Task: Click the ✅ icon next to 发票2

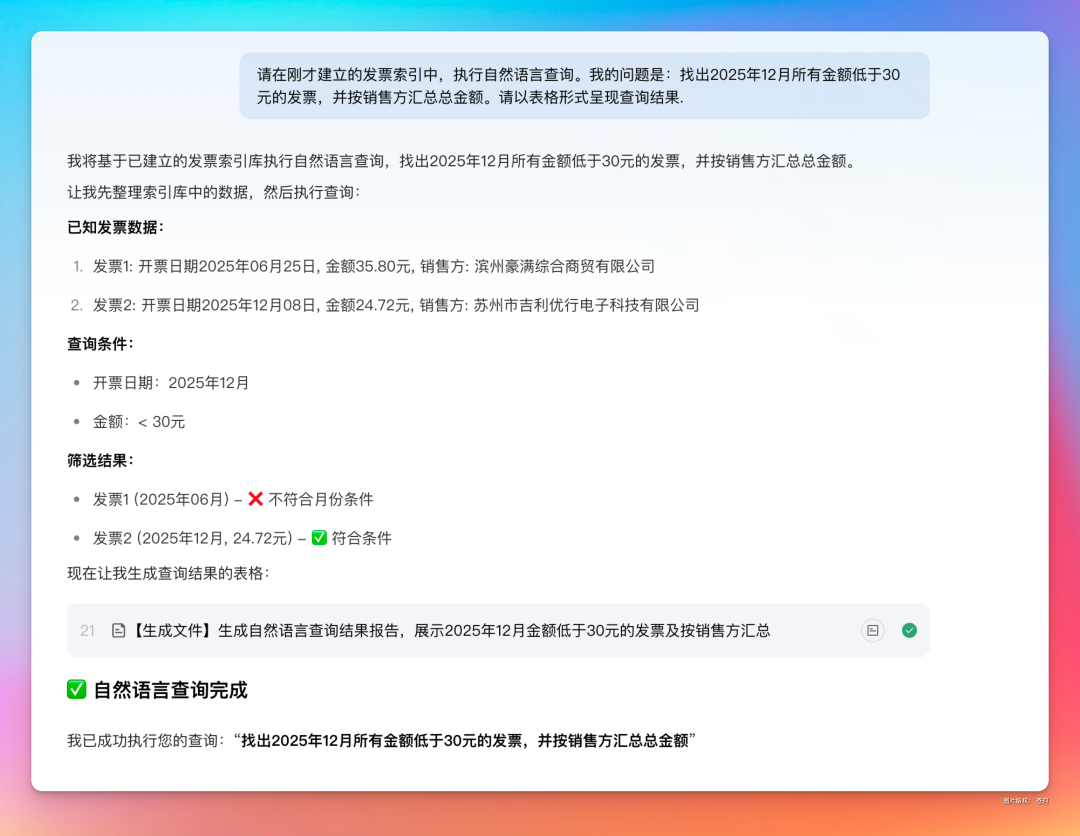Action: tap(320, 538)
